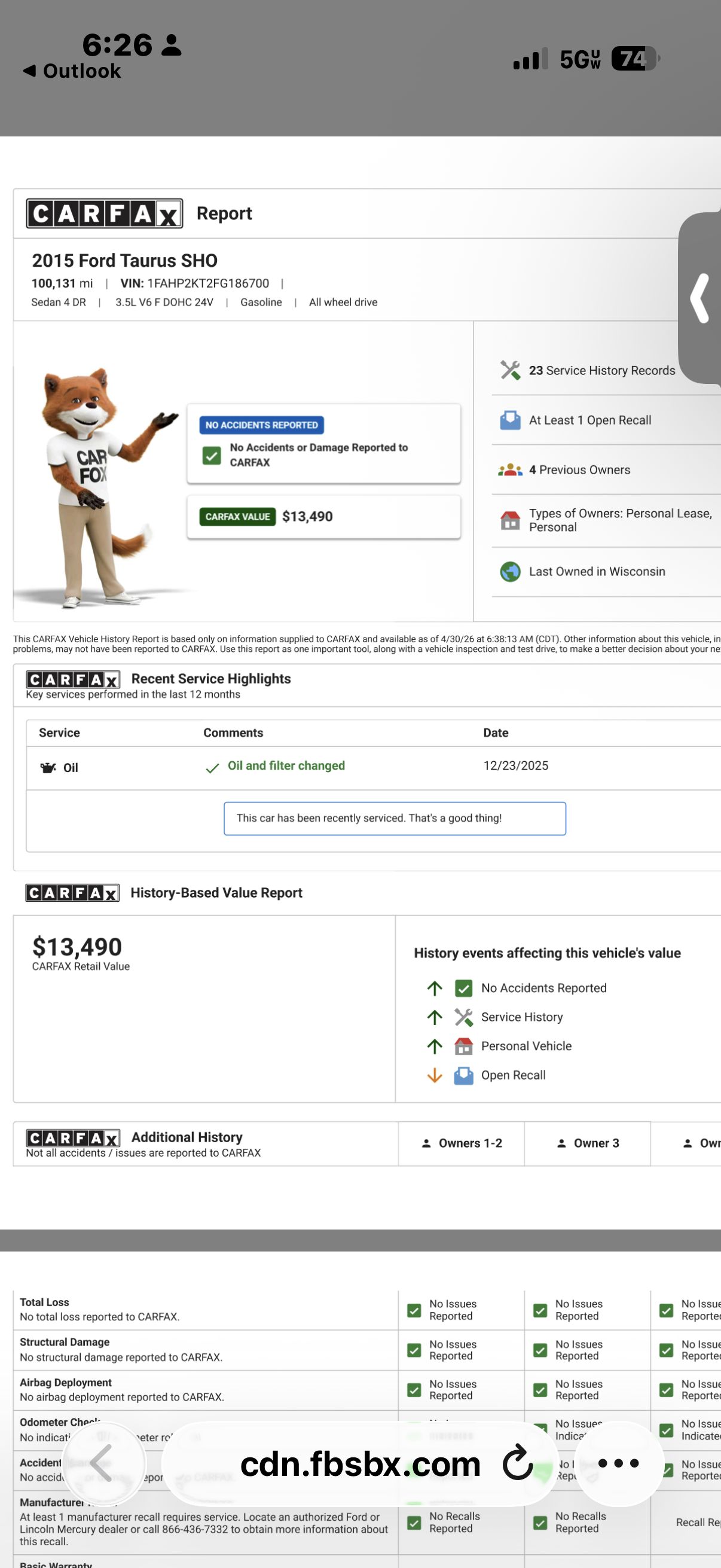This screenshot has height=1568, width=721.
Task: Click Structural Damage checkmark under Owner 3
Action: point(540,1350)
